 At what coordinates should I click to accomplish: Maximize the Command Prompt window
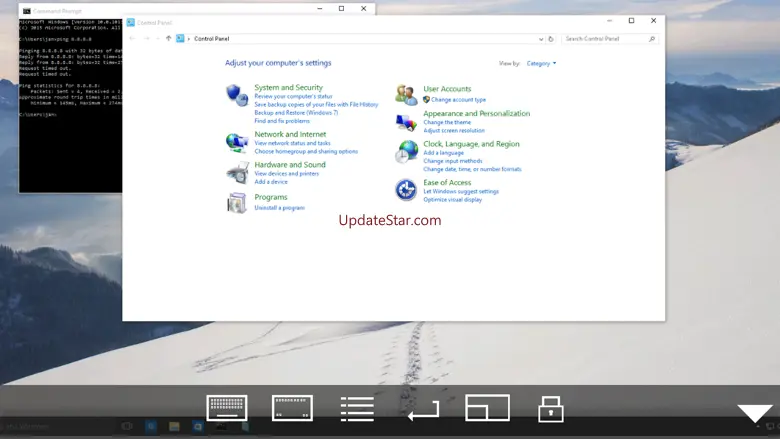click(x=341, y=8)
